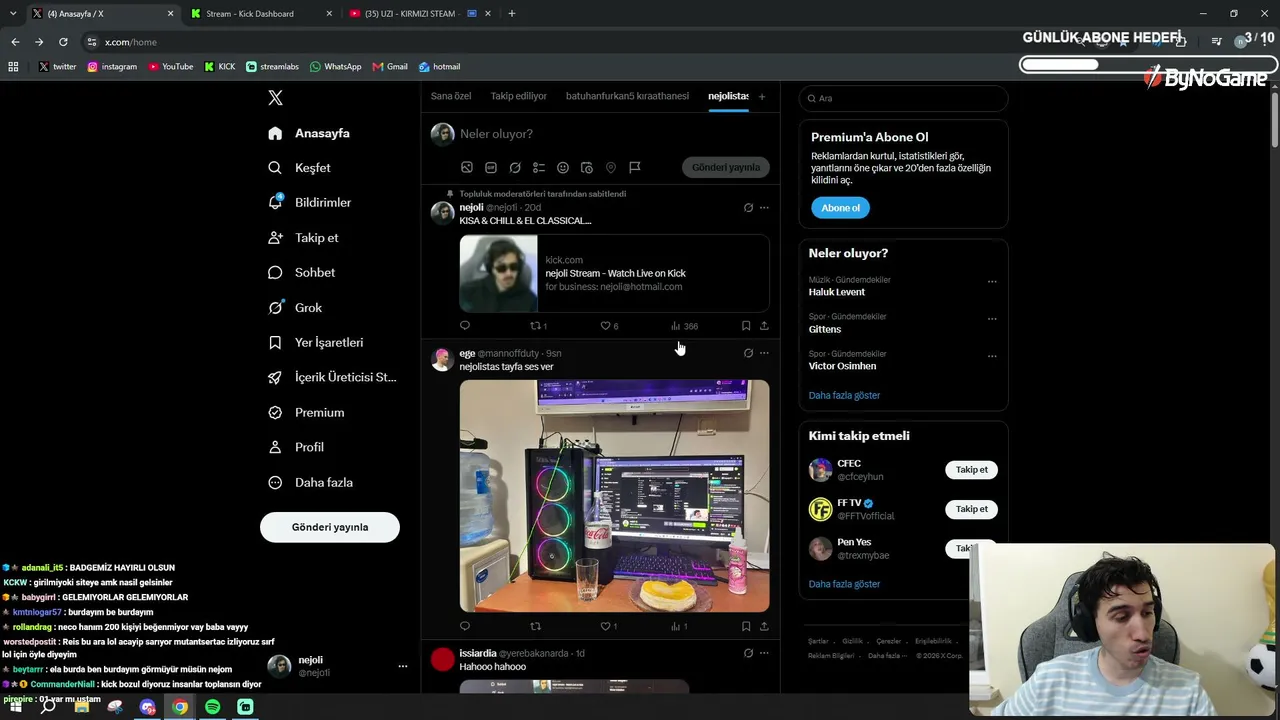Click the Grok enhance icon in composer
The width and height of the screenshot is (1280, 720).
point(515,168)
